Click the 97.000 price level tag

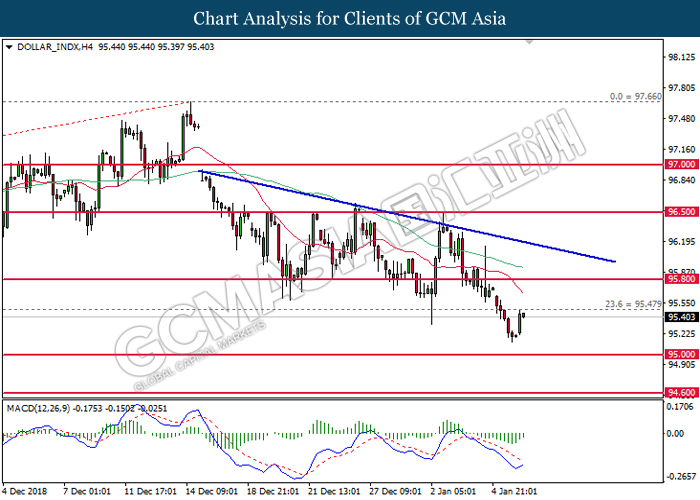pos(681,164)
